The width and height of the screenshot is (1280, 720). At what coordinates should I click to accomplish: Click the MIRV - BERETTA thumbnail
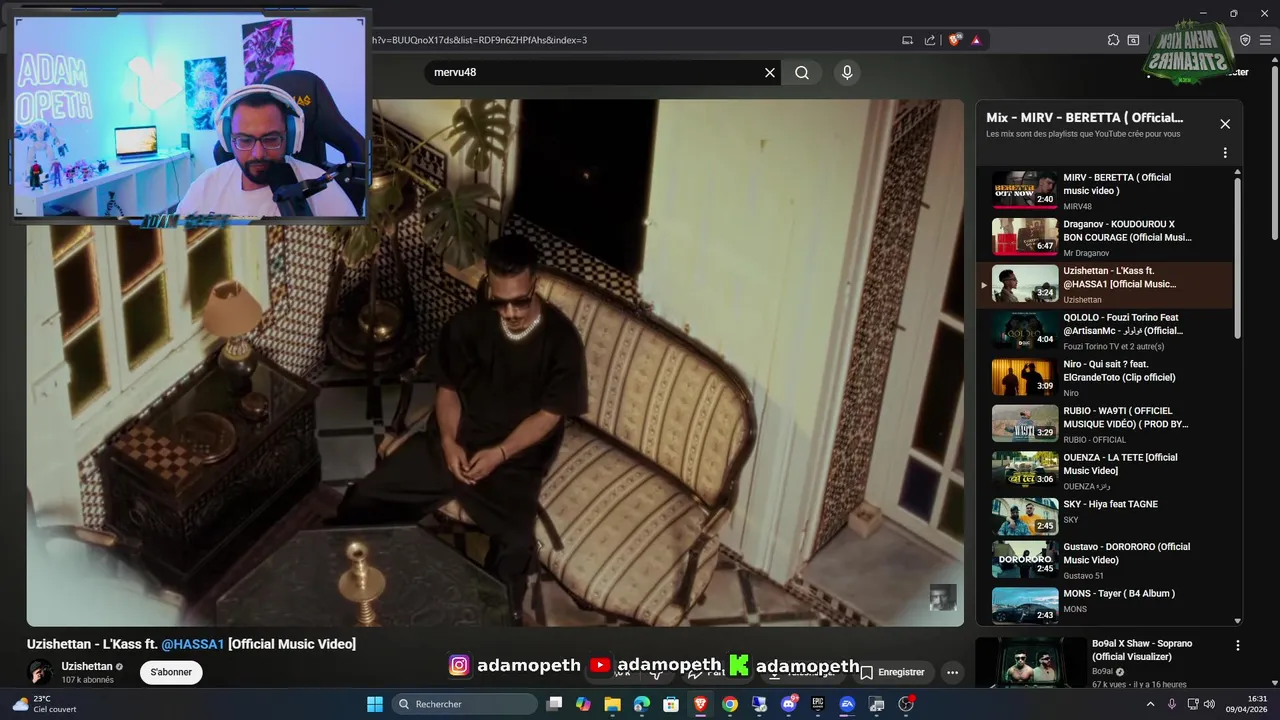(1025, 190)
